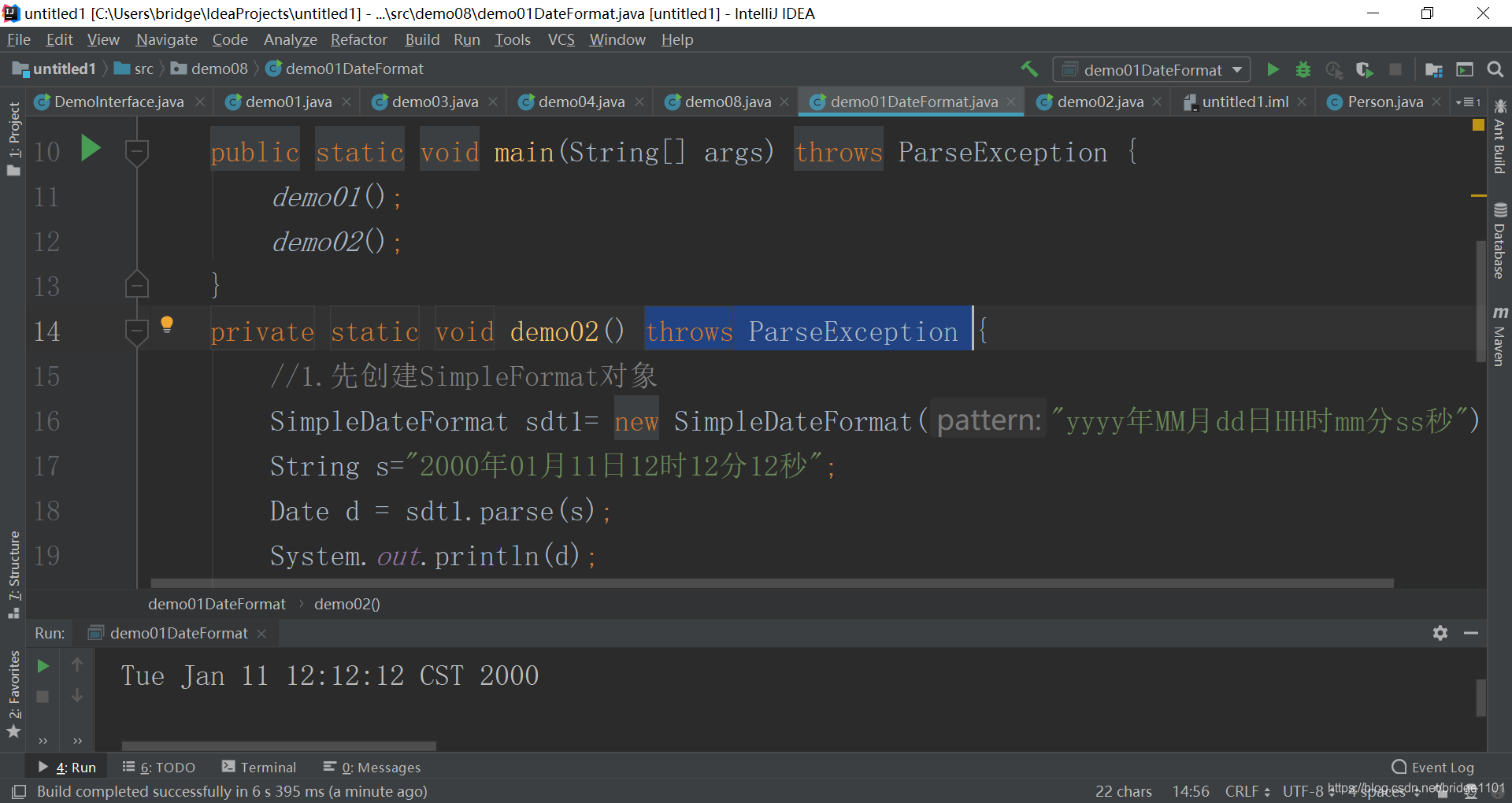Expand more Run panel actions chevron right
The image size is (1512, 803).
tap(77, 741)
